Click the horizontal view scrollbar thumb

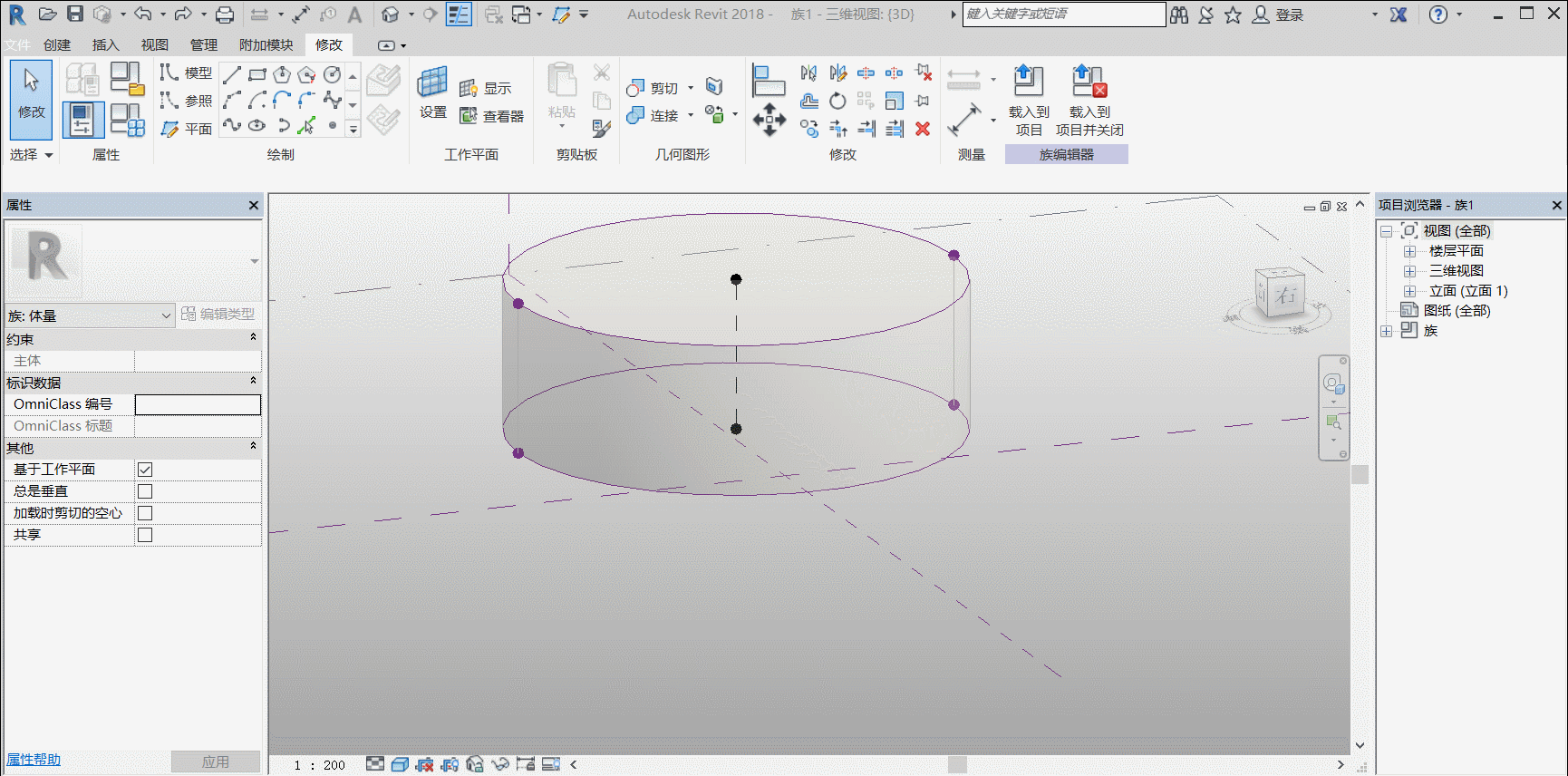957,764
